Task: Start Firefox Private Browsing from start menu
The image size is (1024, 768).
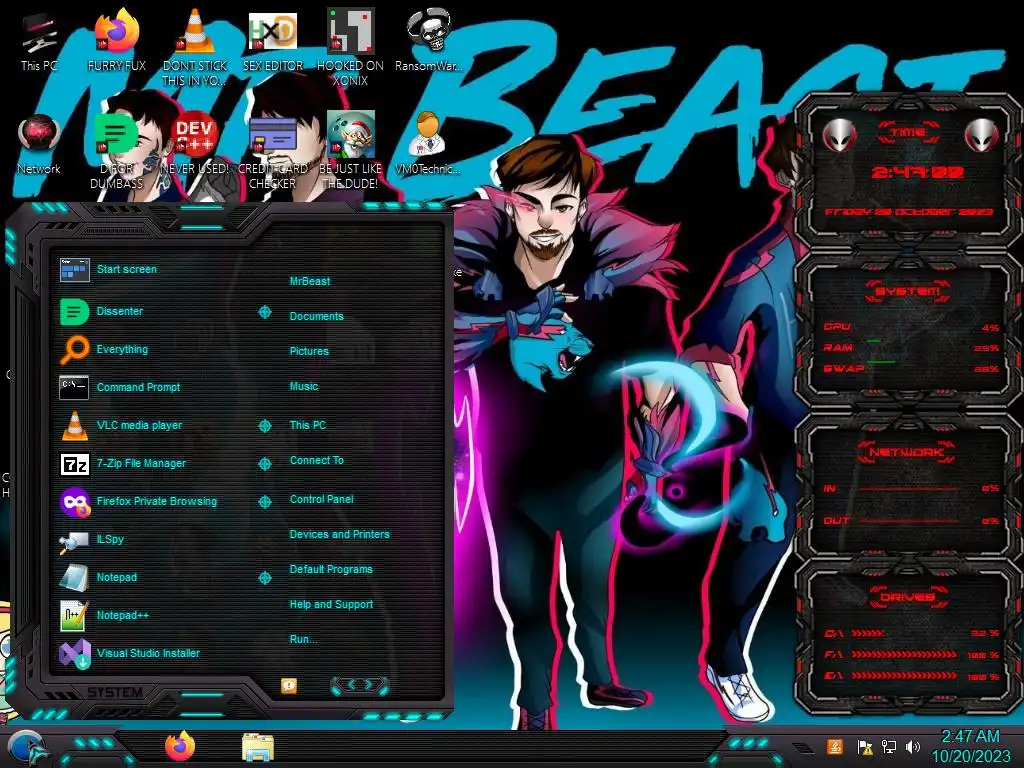Action: tap(138, 502)
